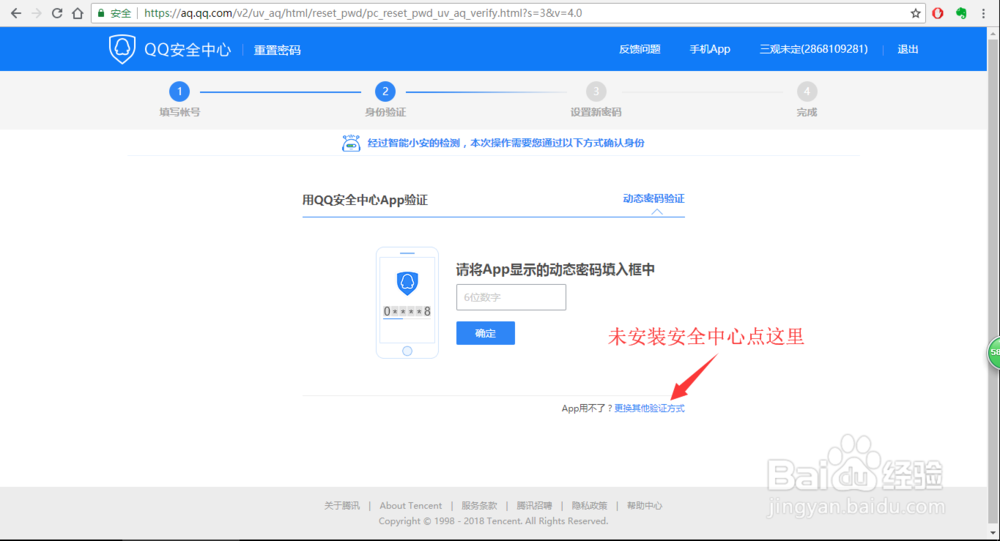This screenshot has width=1000, height=541.
Task: Click the scrollbar up arrow
Action: click(993, 33)
